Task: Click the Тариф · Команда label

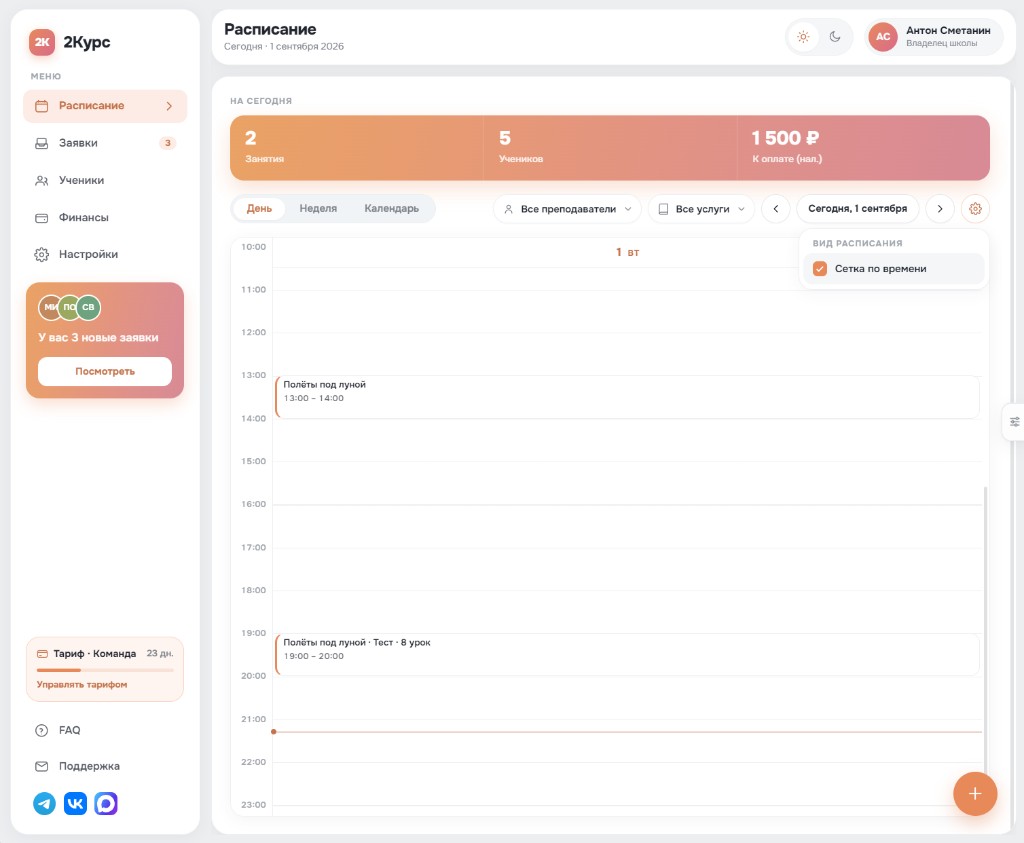Action: (95, 654)
